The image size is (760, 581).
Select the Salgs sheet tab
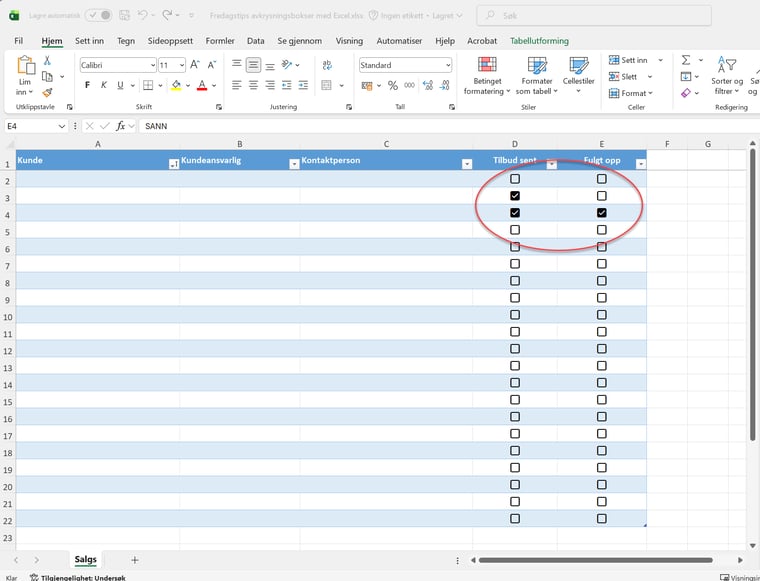[x=85, y=559]
